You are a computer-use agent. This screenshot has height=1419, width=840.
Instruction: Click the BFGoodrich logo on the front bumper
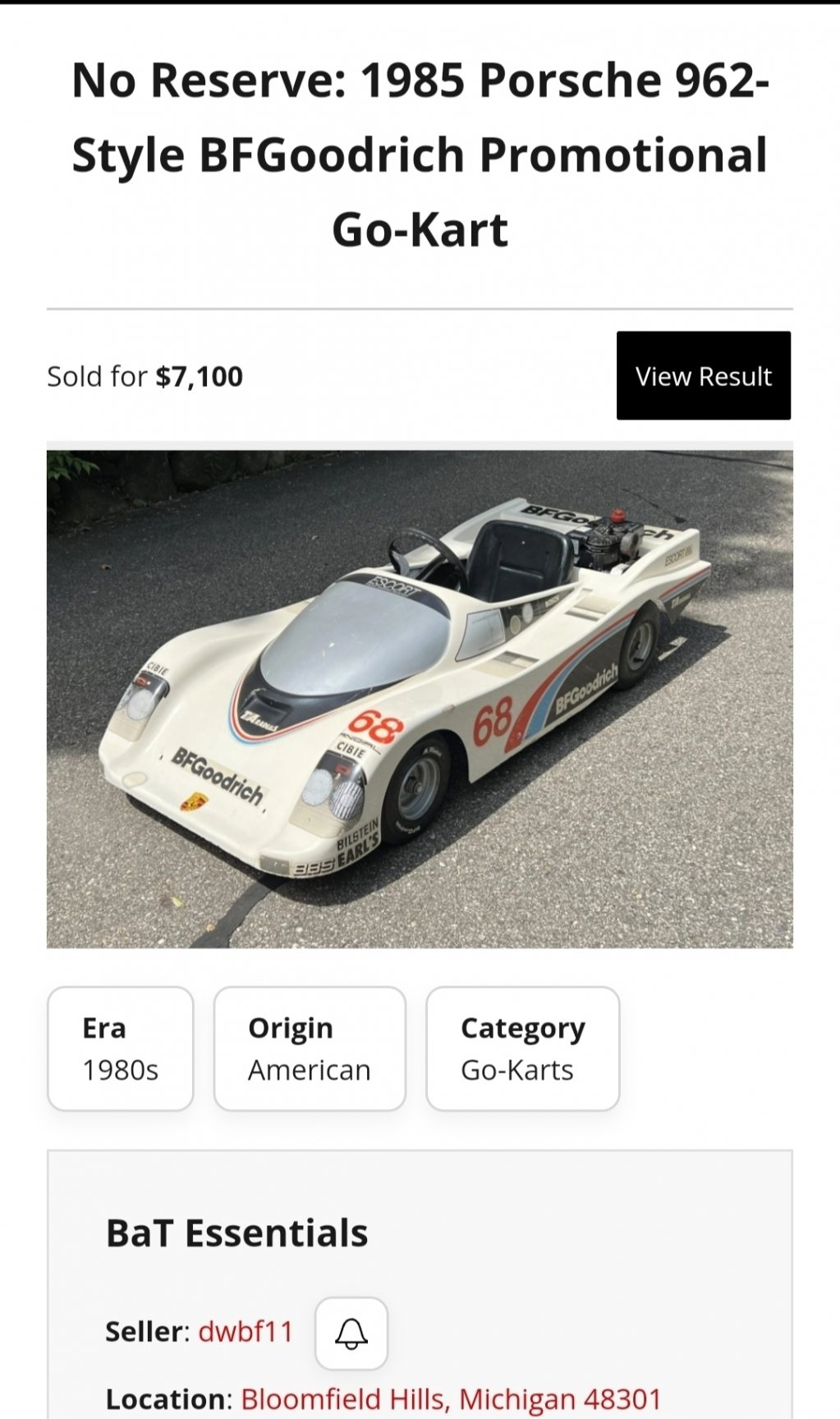point(218,776)
